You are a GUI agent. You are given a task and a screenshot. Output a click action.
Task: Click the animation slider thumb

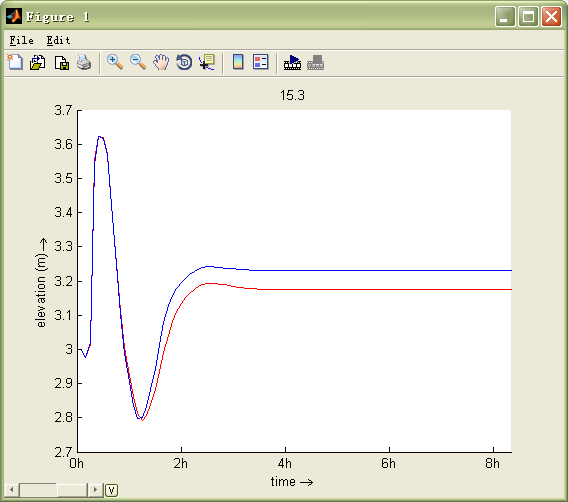38,490
